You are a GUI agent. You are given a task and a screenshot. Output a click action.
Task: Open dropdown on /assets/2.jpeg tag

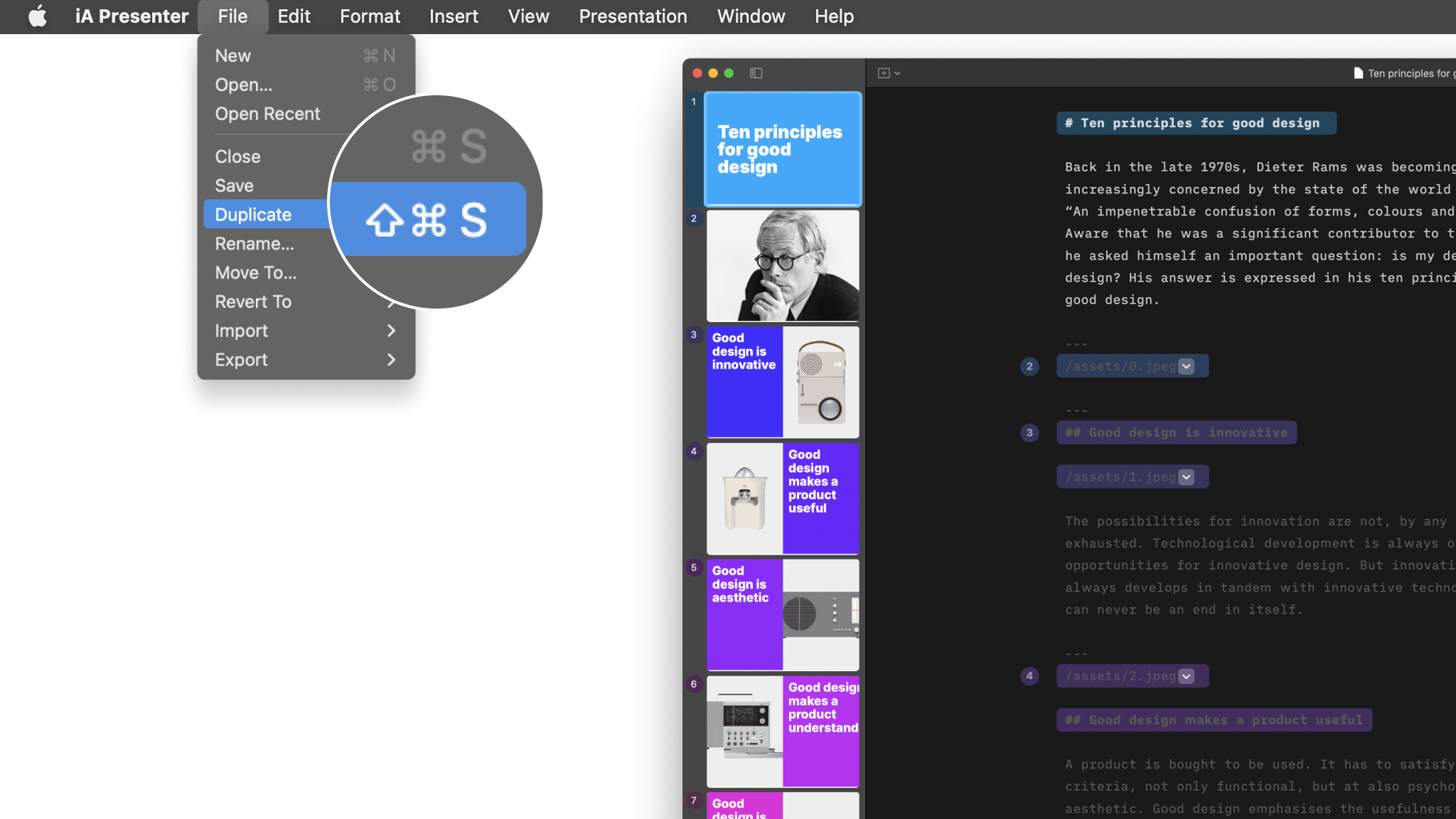(x=1187, y=676)
